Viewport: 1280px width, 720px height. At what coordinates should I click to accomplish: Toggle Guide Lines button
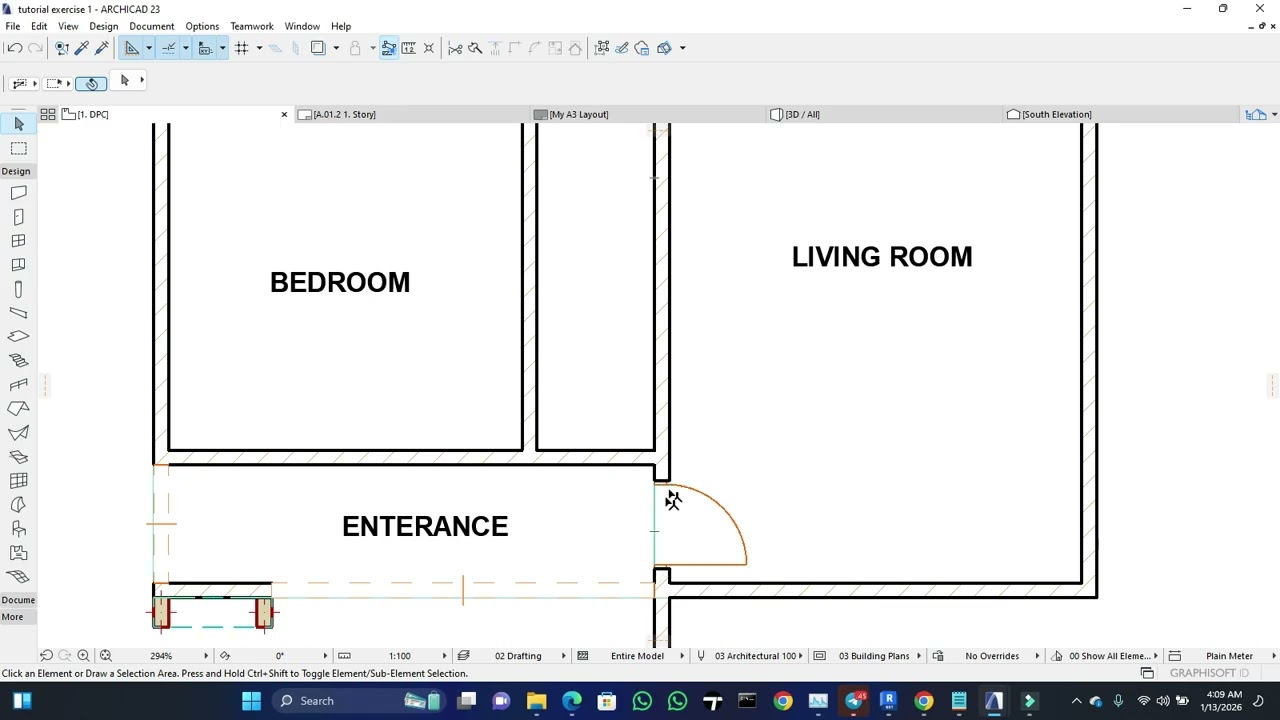click(132, 48)
